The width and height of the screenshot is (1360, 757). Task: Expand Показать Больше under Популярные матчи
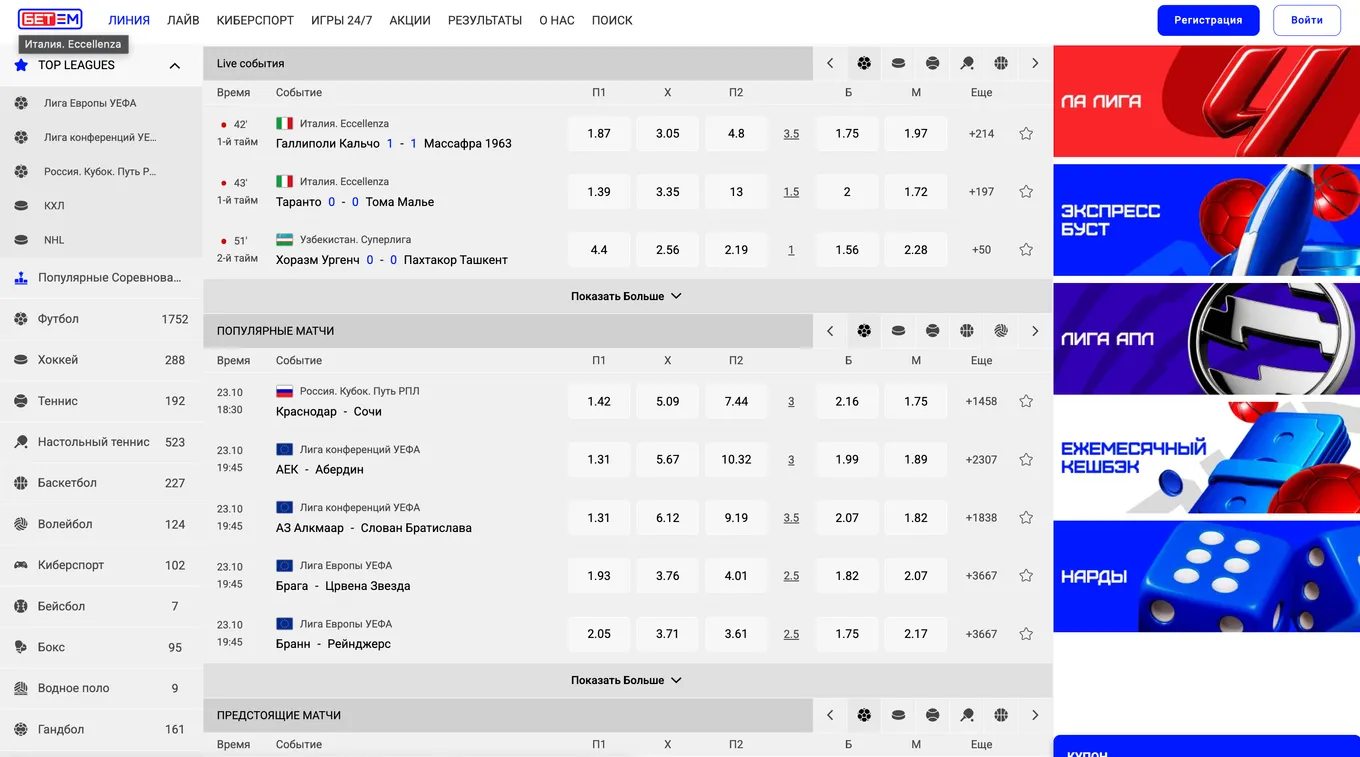(x=626, y=680)
